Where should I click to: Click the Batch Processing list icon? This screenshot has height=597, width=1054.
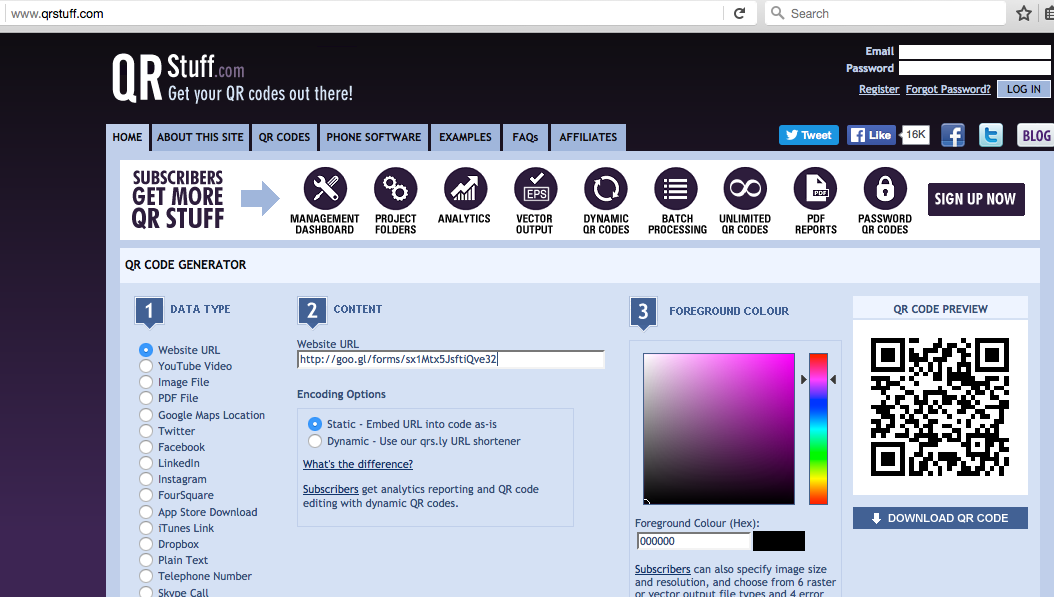(676, 189)
